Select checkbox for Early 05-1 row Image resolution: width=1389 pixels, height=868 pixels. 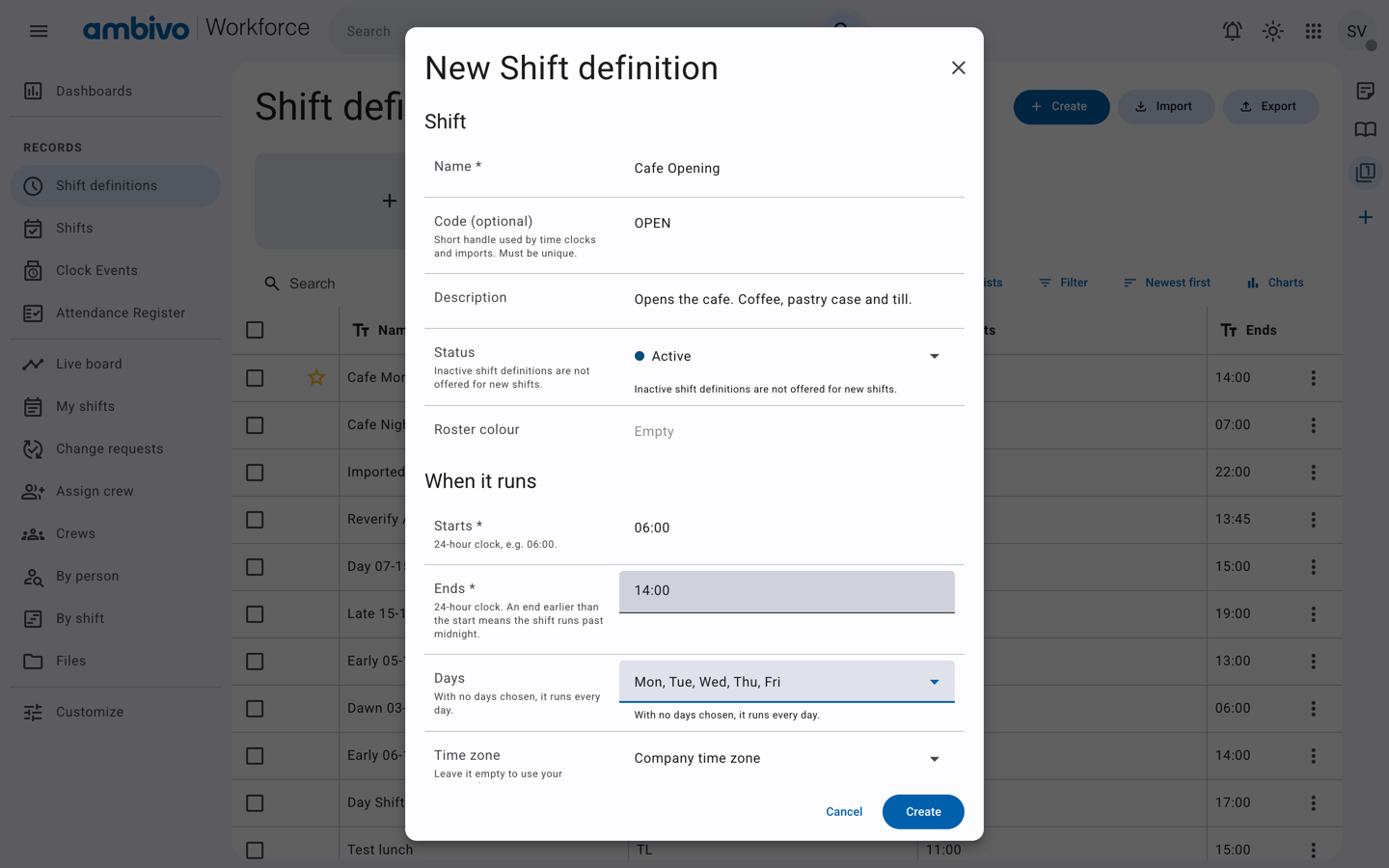[x=255, y=661]
